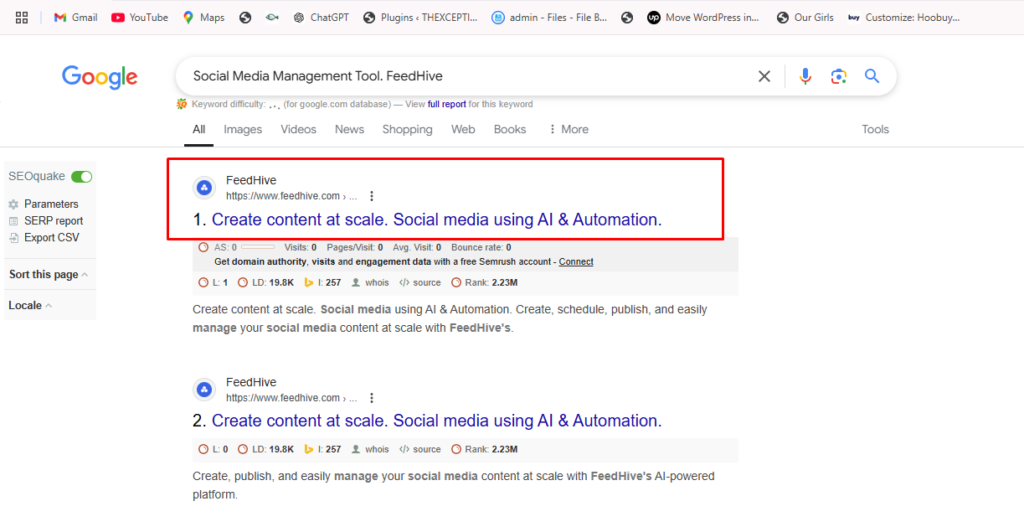Image resolution: width=1024 pixels, height=527 pixels.
Task: Open the first Create content at scale result
Action: click(437, 220)
